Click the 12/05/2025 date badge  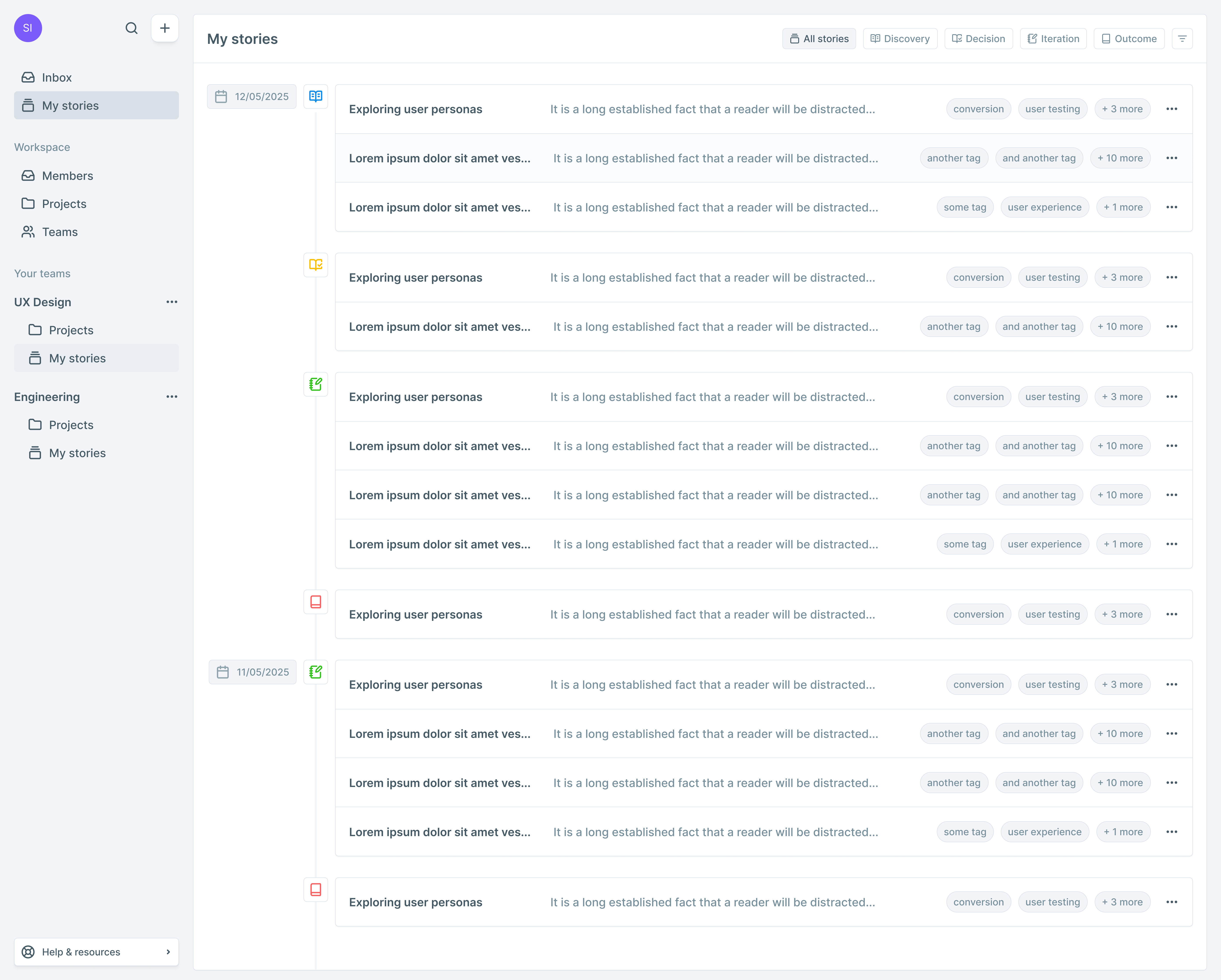252,96
